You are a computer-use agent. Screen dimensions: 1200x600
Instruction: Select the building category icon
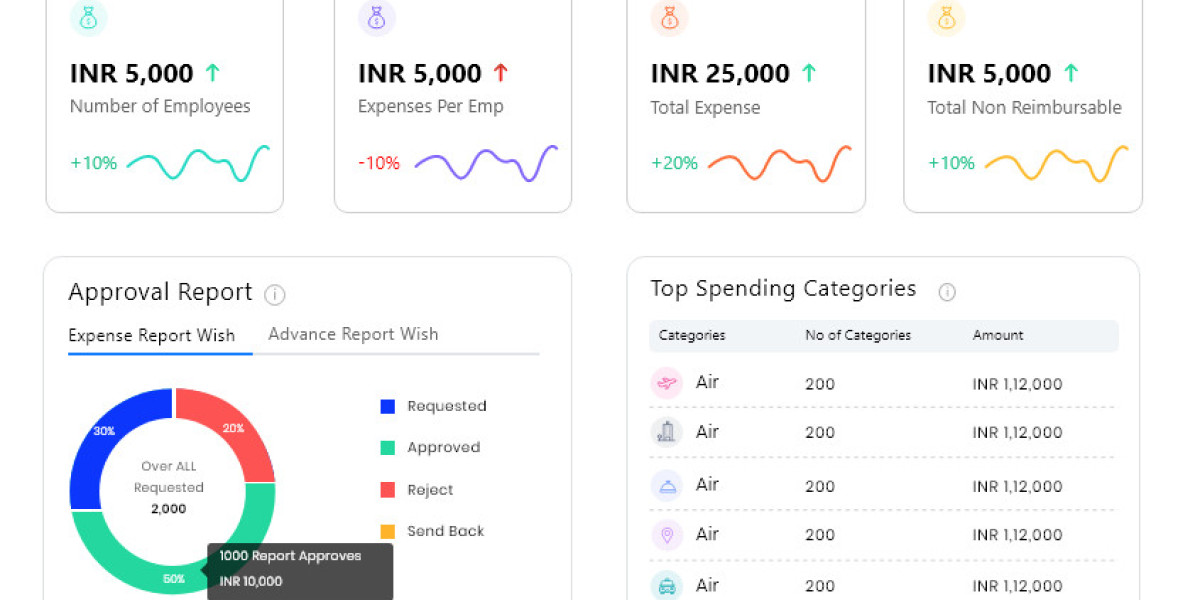[666, 432]
